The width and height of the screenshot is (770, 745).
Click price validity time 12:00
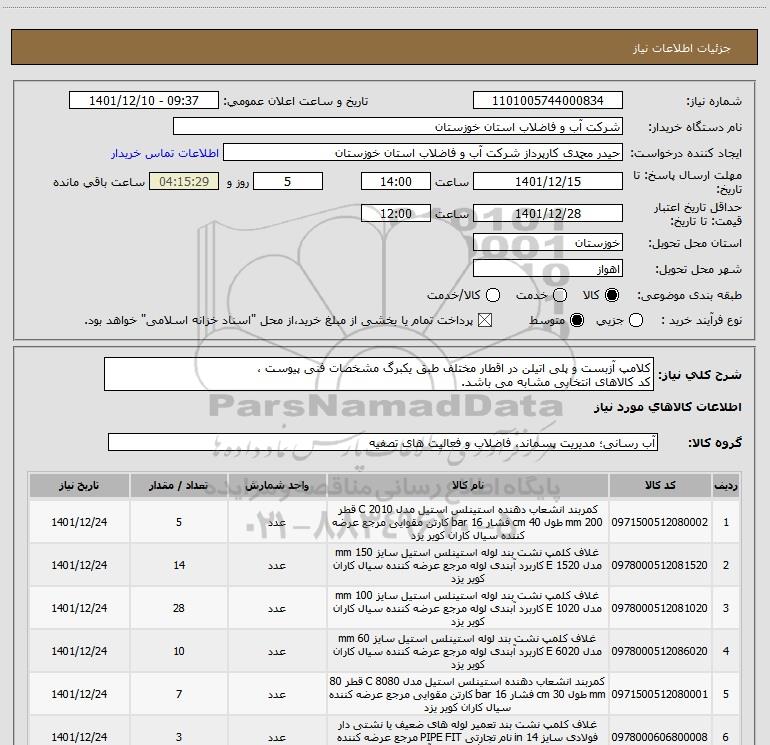click(396, 213)
